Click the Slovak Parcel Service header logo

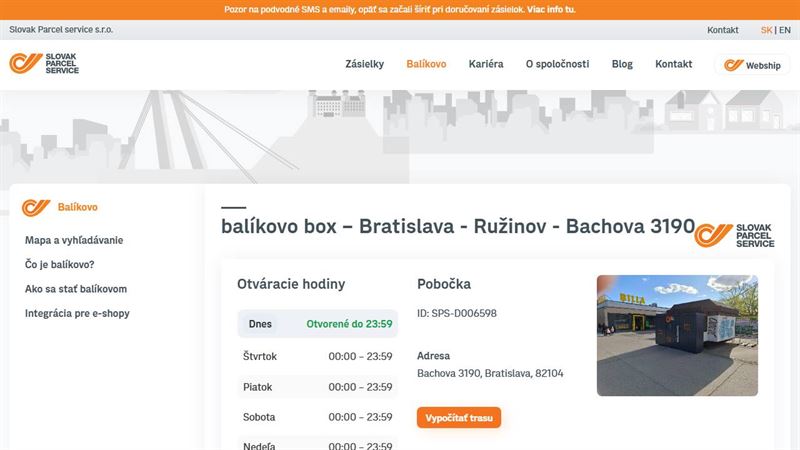(44, 63)
